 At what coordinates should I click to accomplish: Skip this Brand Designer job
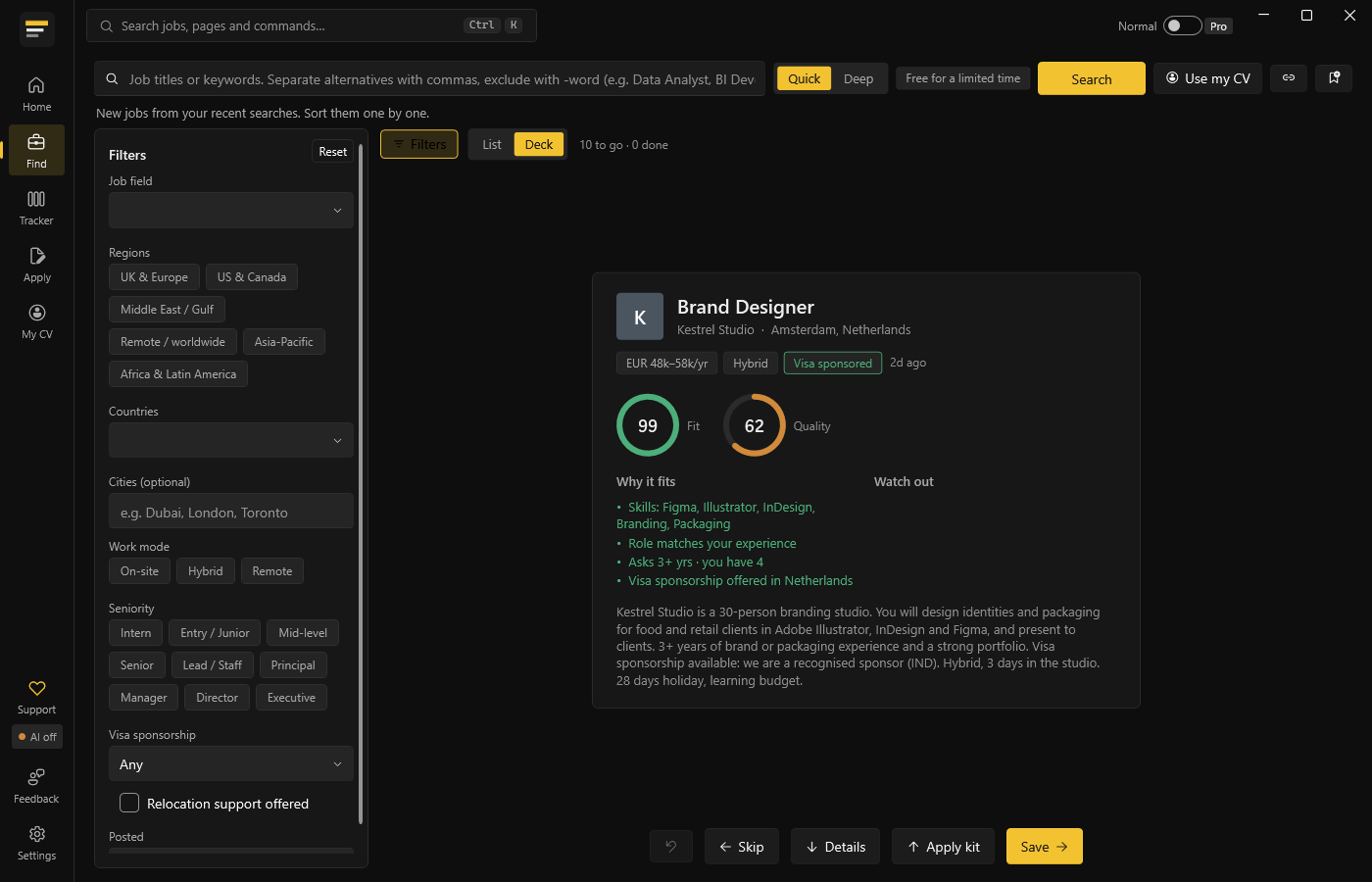742,847
